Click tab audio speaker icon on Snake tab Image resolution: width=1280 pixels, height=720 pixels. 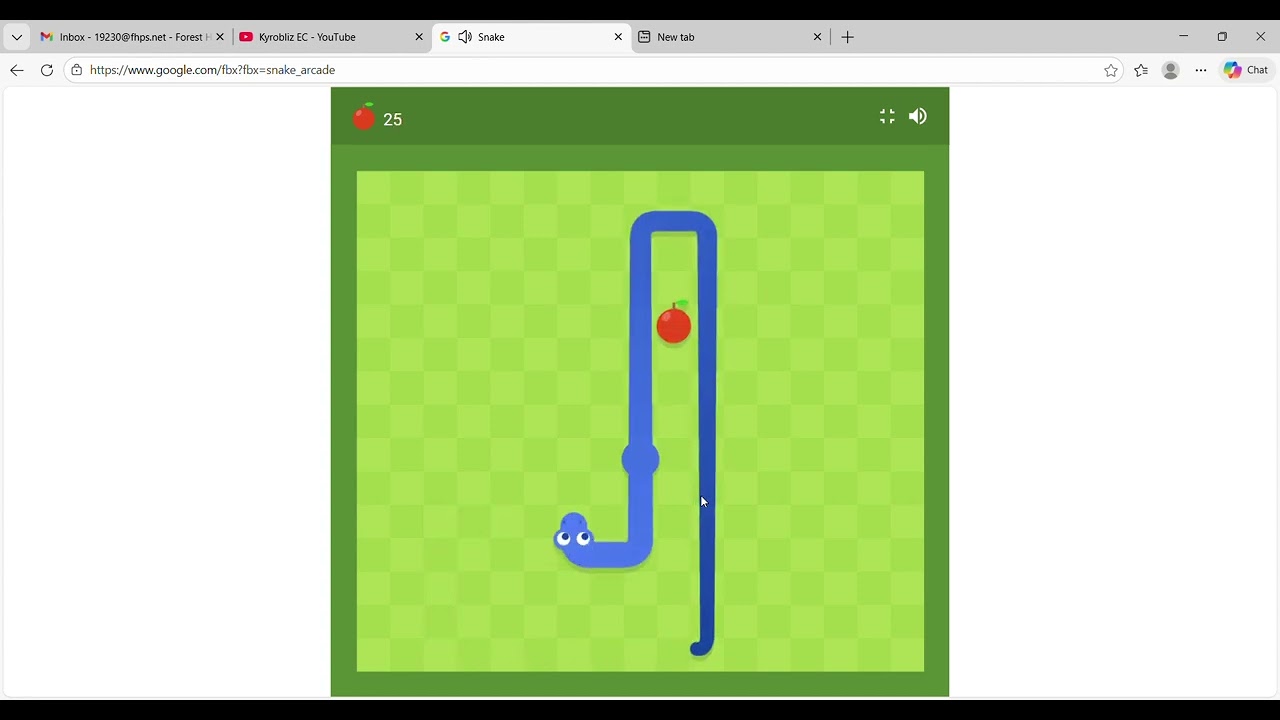click(465, 37)
